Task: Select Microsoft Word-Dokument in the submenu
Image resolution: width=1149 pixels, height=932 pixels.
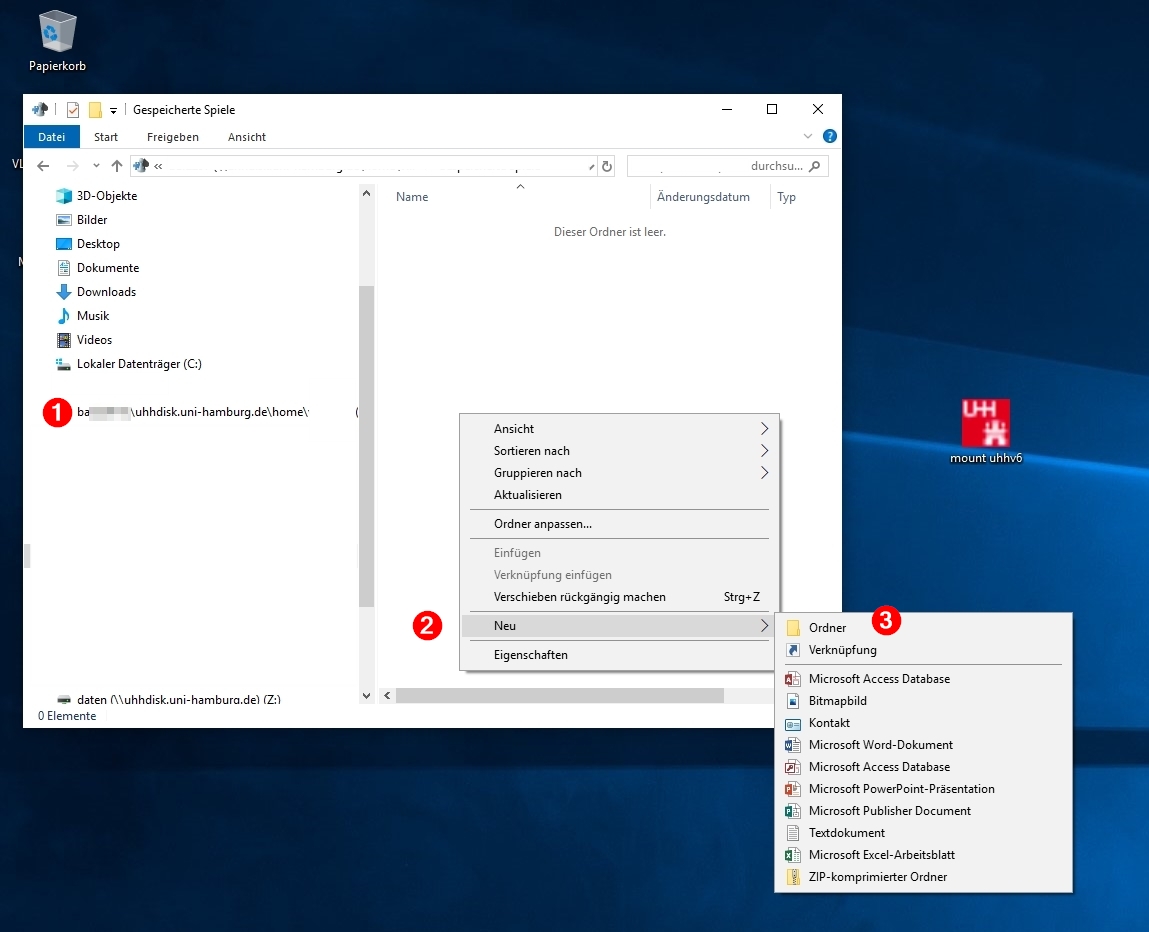Action: pyautogui.click(x=880, y=745)
